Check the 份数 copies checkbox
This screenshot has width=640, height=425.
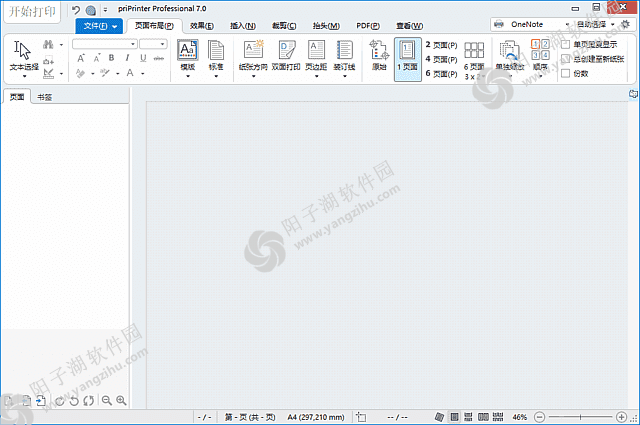[565, 73]
